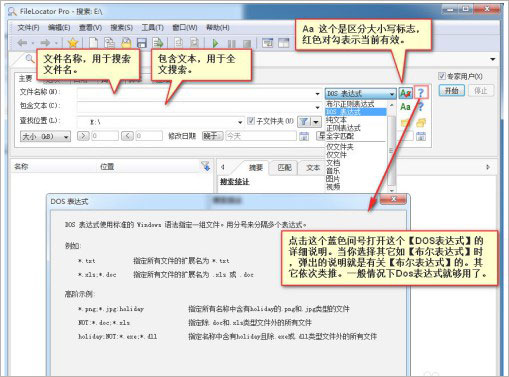Click the 开始 start button
The width and height of the screenshot is (509, 377).
pos(452,90)
